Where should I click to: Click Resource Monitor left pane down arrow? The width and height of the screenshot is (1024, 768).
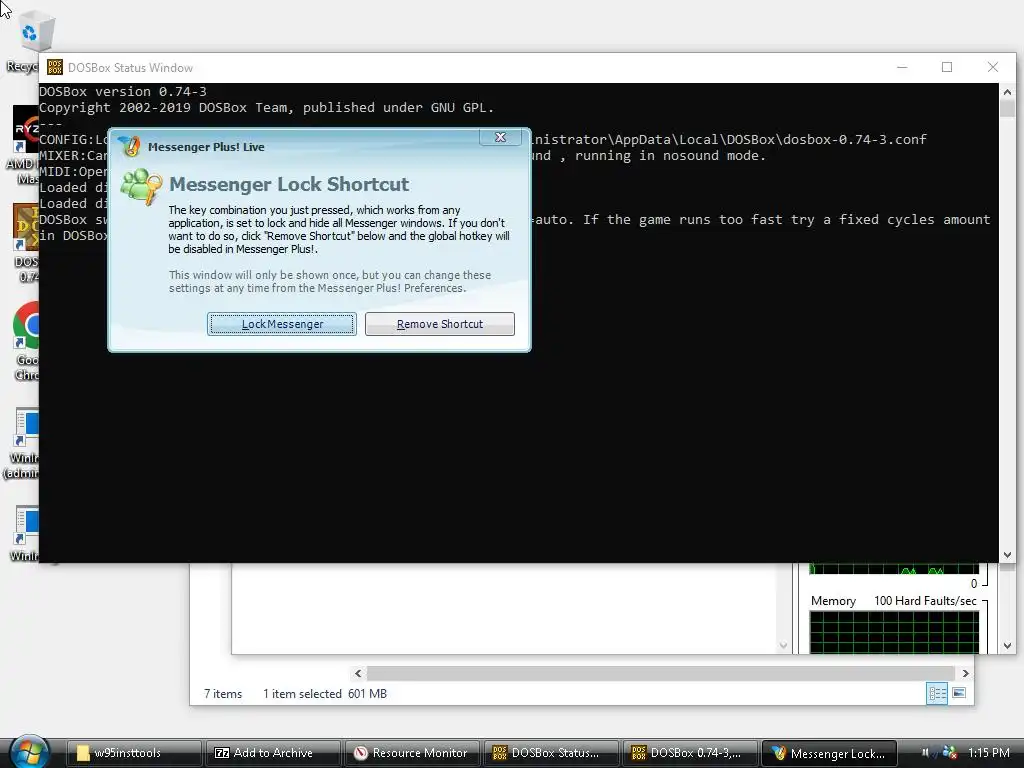pyautogui.click(x=783, y=645)
